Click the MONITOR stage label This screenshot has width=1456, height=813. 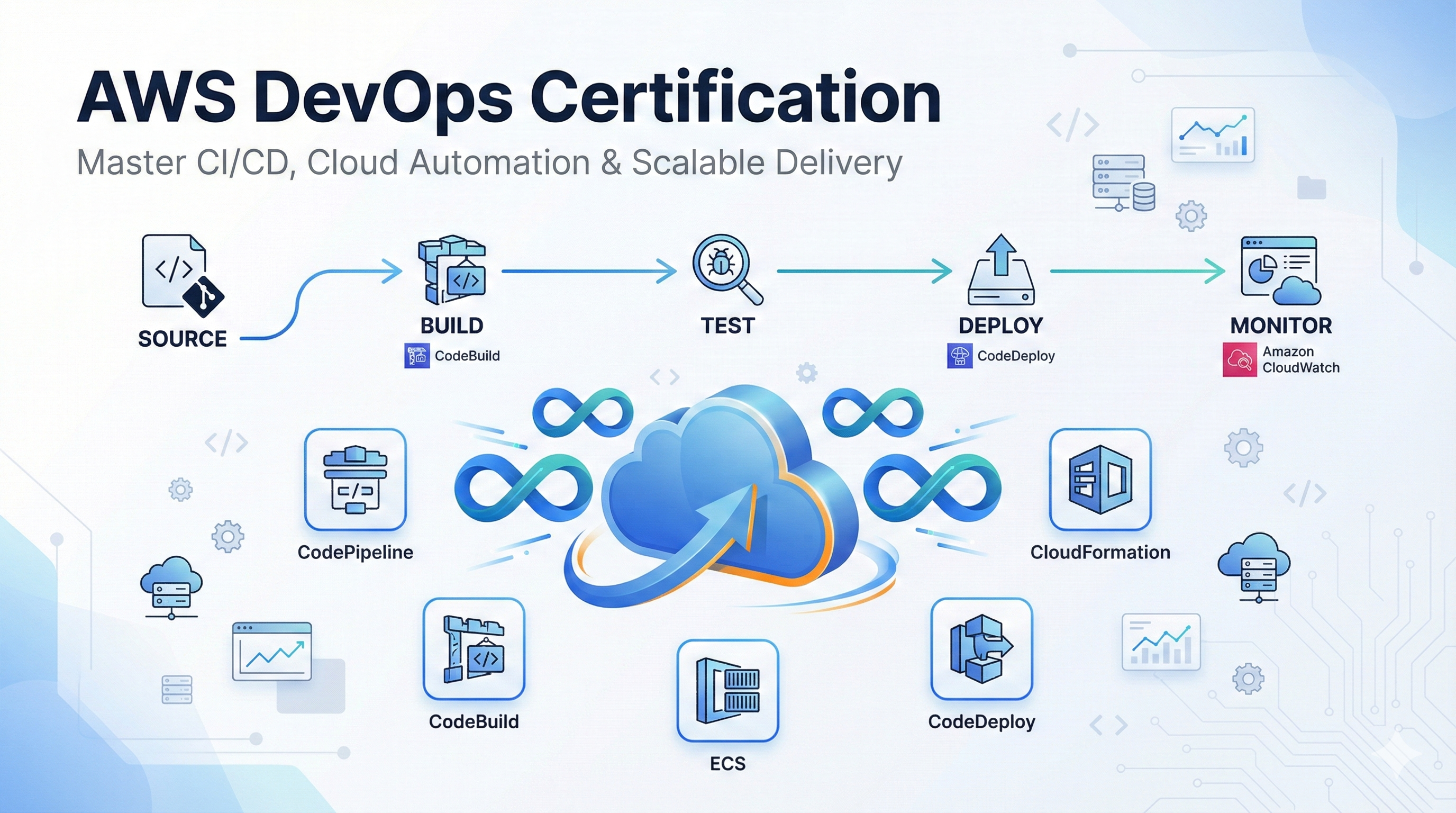[x=1281, y=326]
